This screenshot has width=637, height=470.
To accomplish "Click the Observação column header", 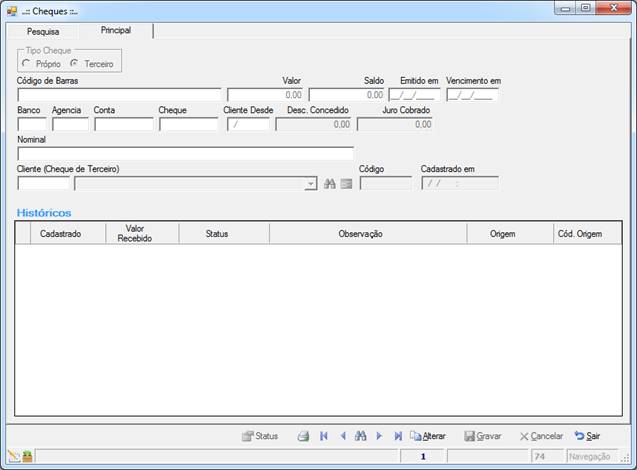I will (368, 234).
